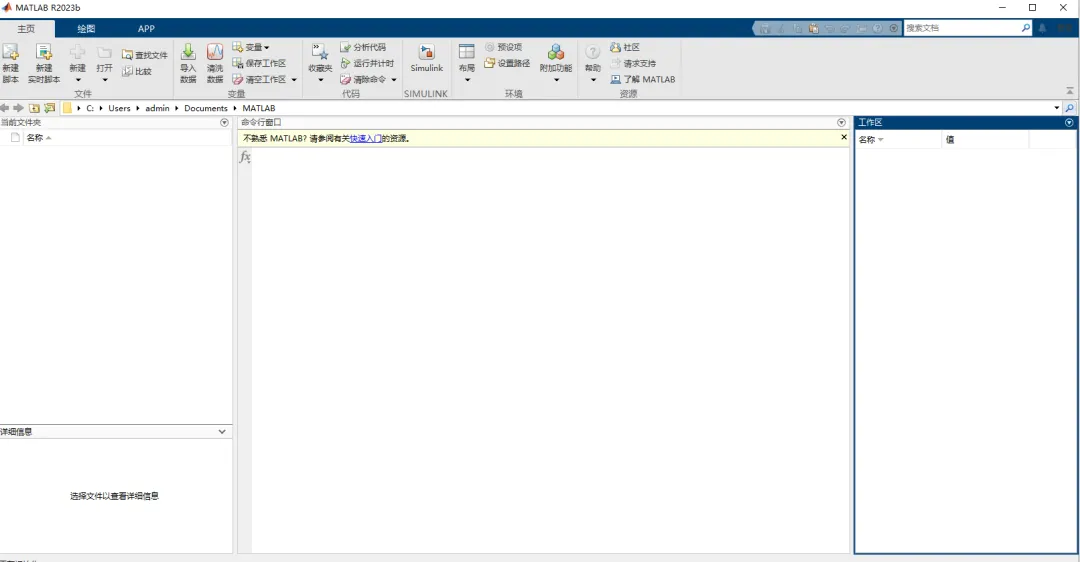Click the search icon right of the address bar
Viewport: 1080px width, 562px height.
point(1070,108)
